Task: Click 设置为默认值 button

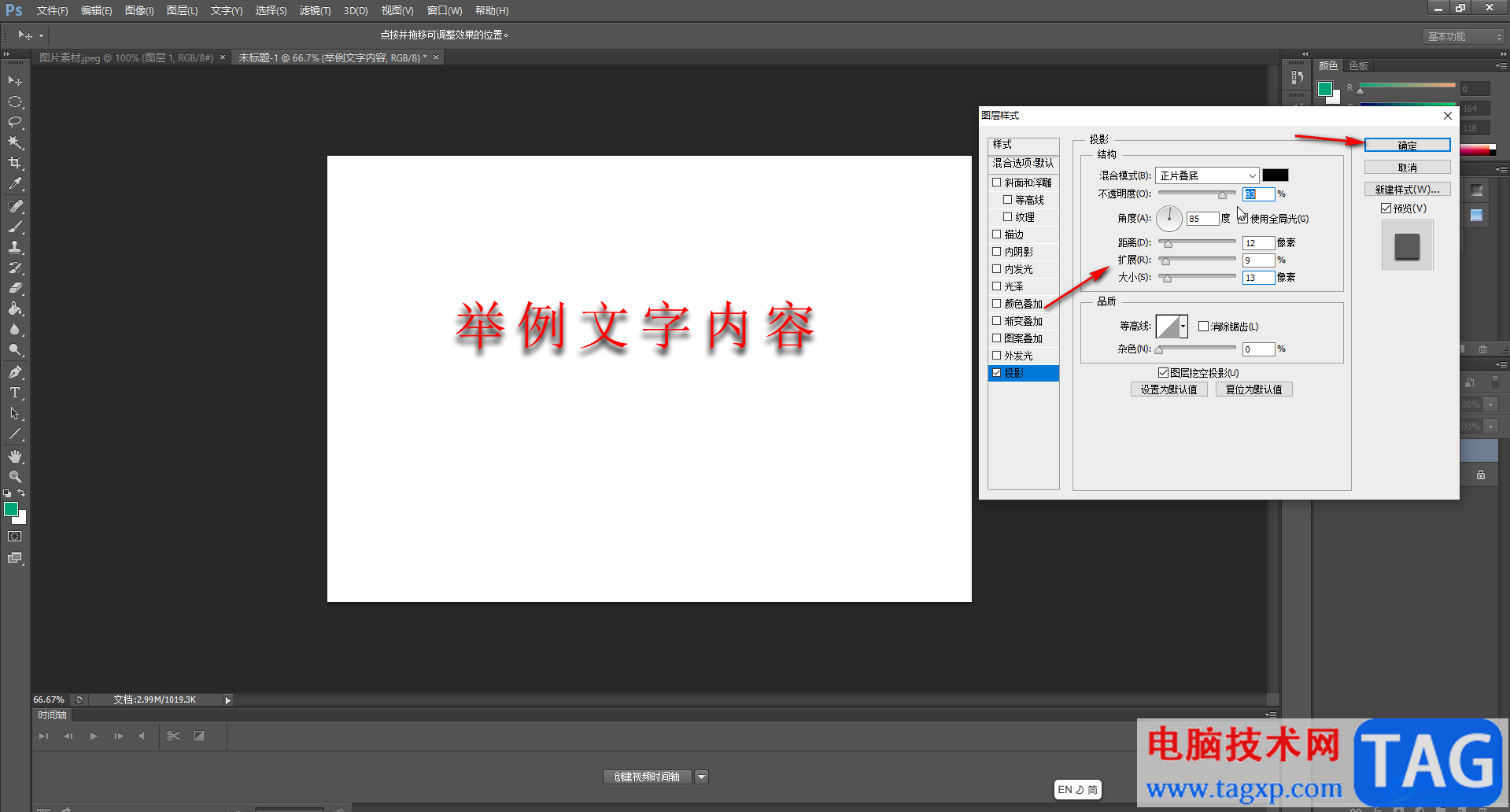Action: click(x=1168, y=389)
